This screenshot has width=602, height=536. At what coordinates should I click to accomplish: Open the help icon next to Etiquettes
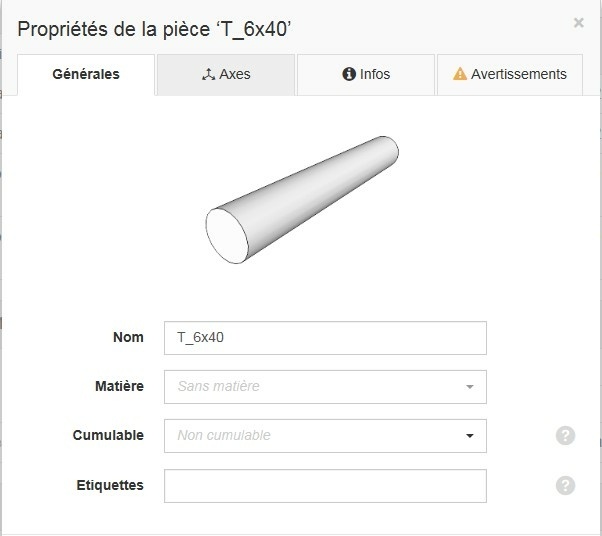click(x=565, y=485)
